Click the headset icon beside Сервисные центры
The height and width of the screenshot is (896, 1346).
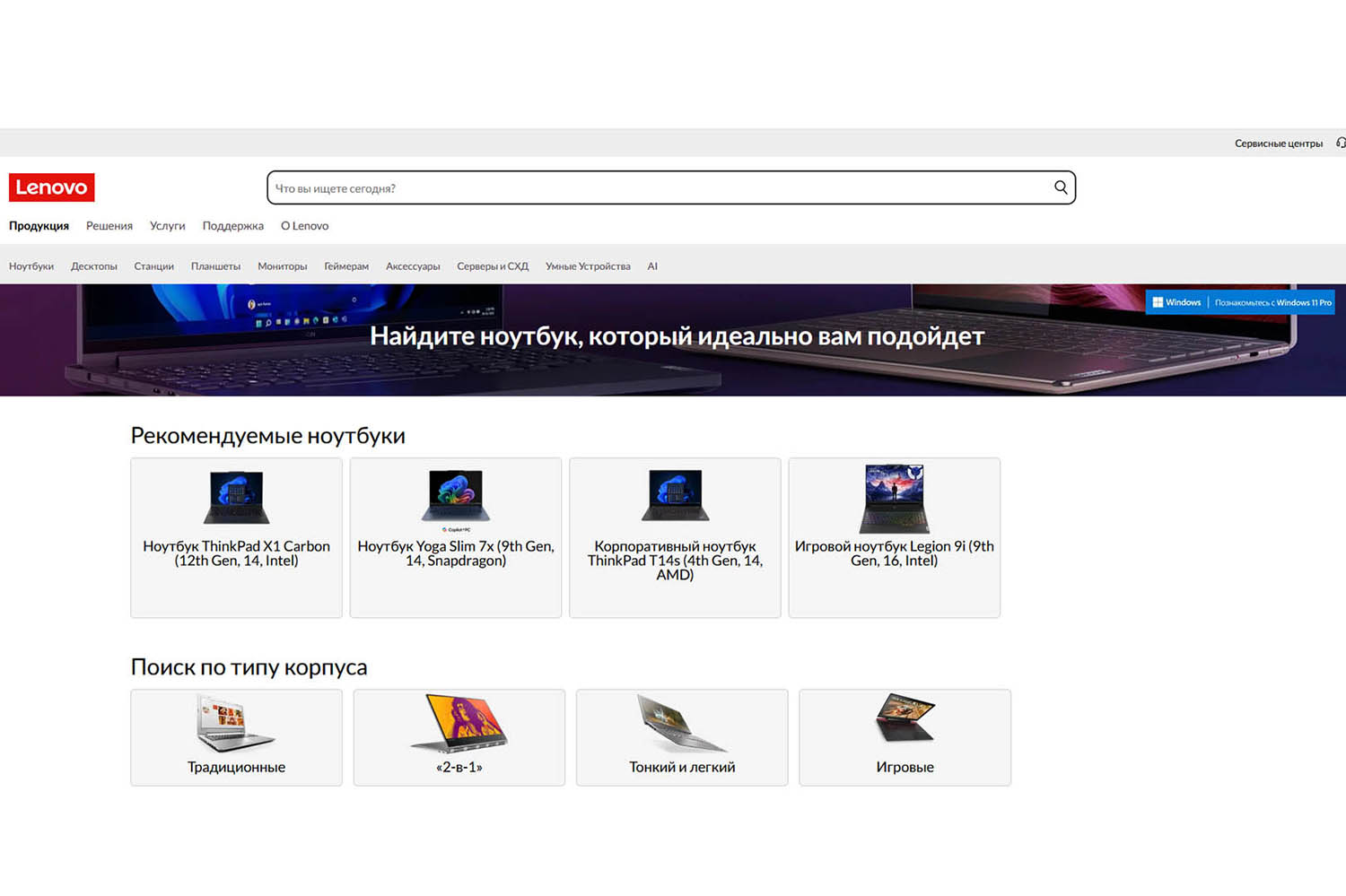tap(1340, 143)
